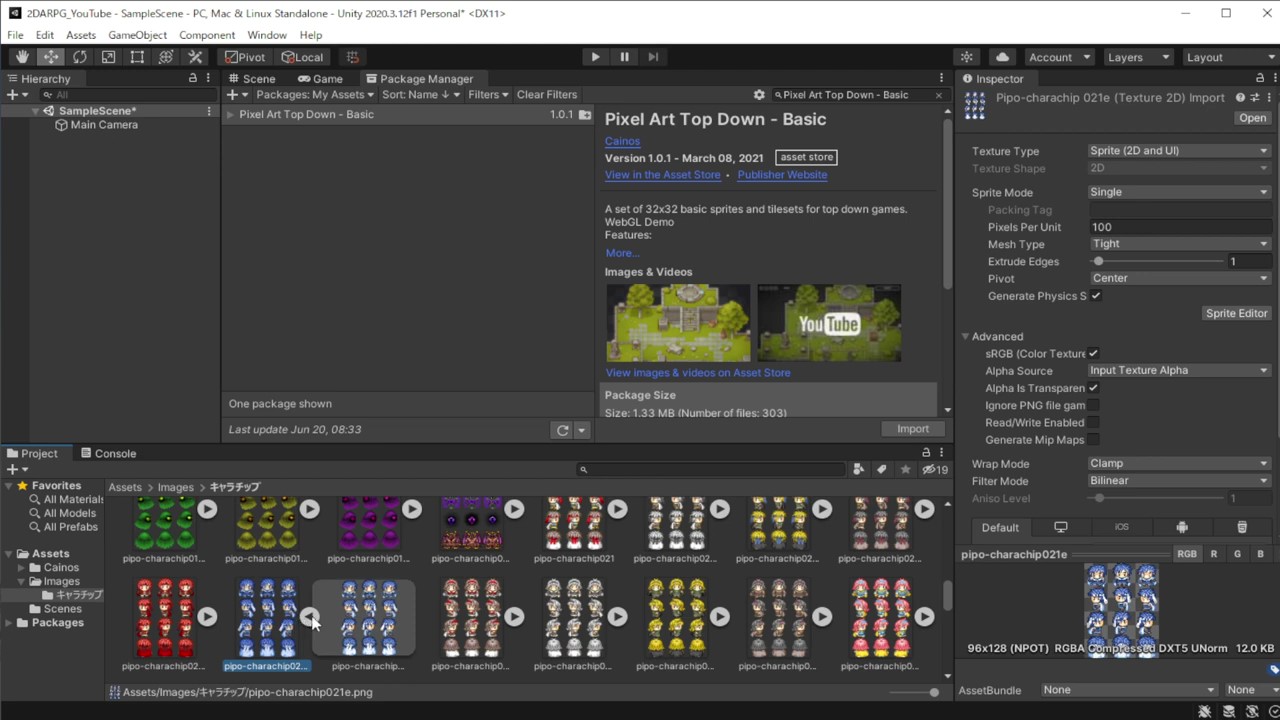Clear the Package Manager search field
This screenshot has width=1280, height=720.
(938, 95)
